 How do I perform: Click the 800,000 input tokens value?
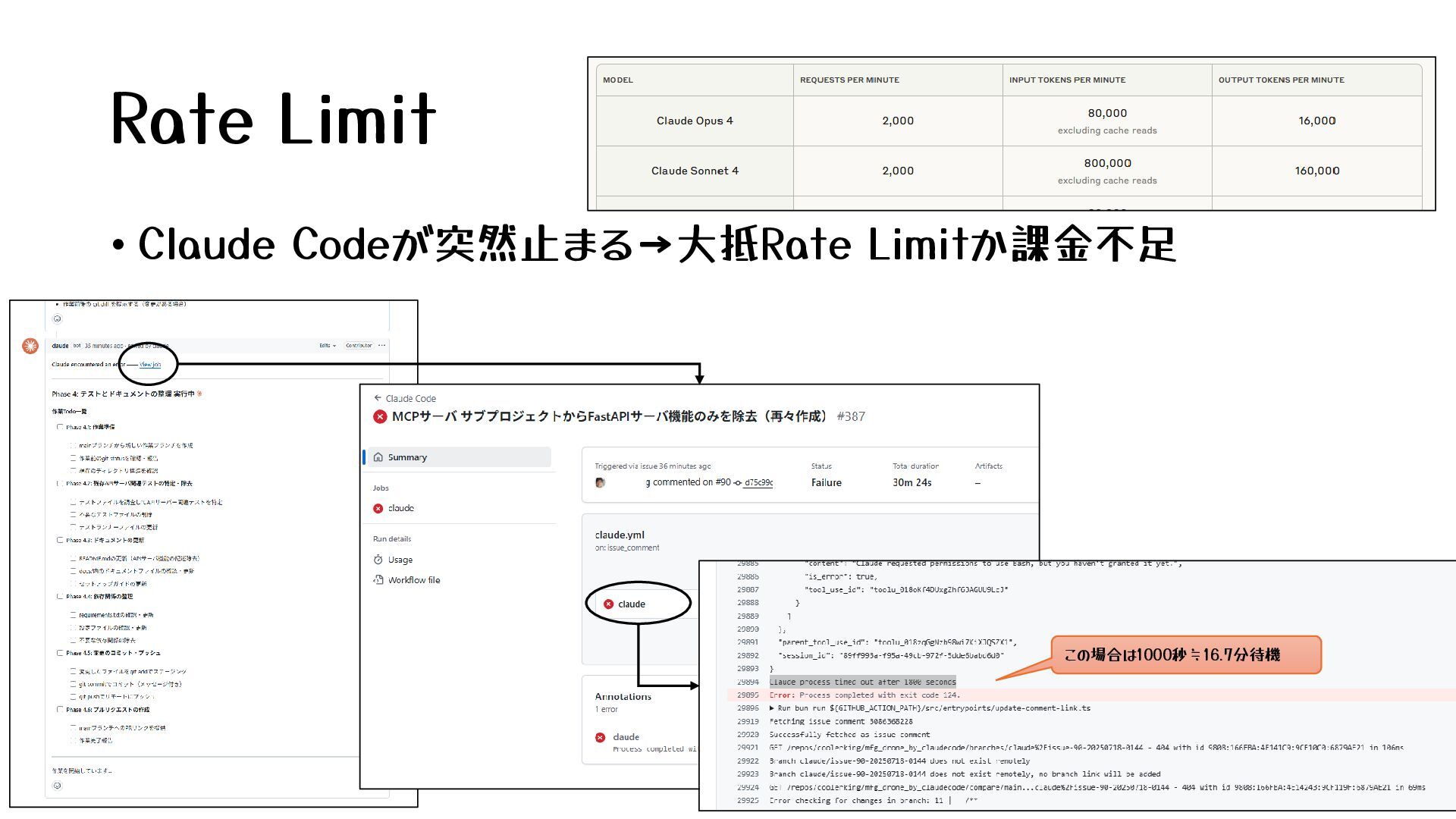1107,163
